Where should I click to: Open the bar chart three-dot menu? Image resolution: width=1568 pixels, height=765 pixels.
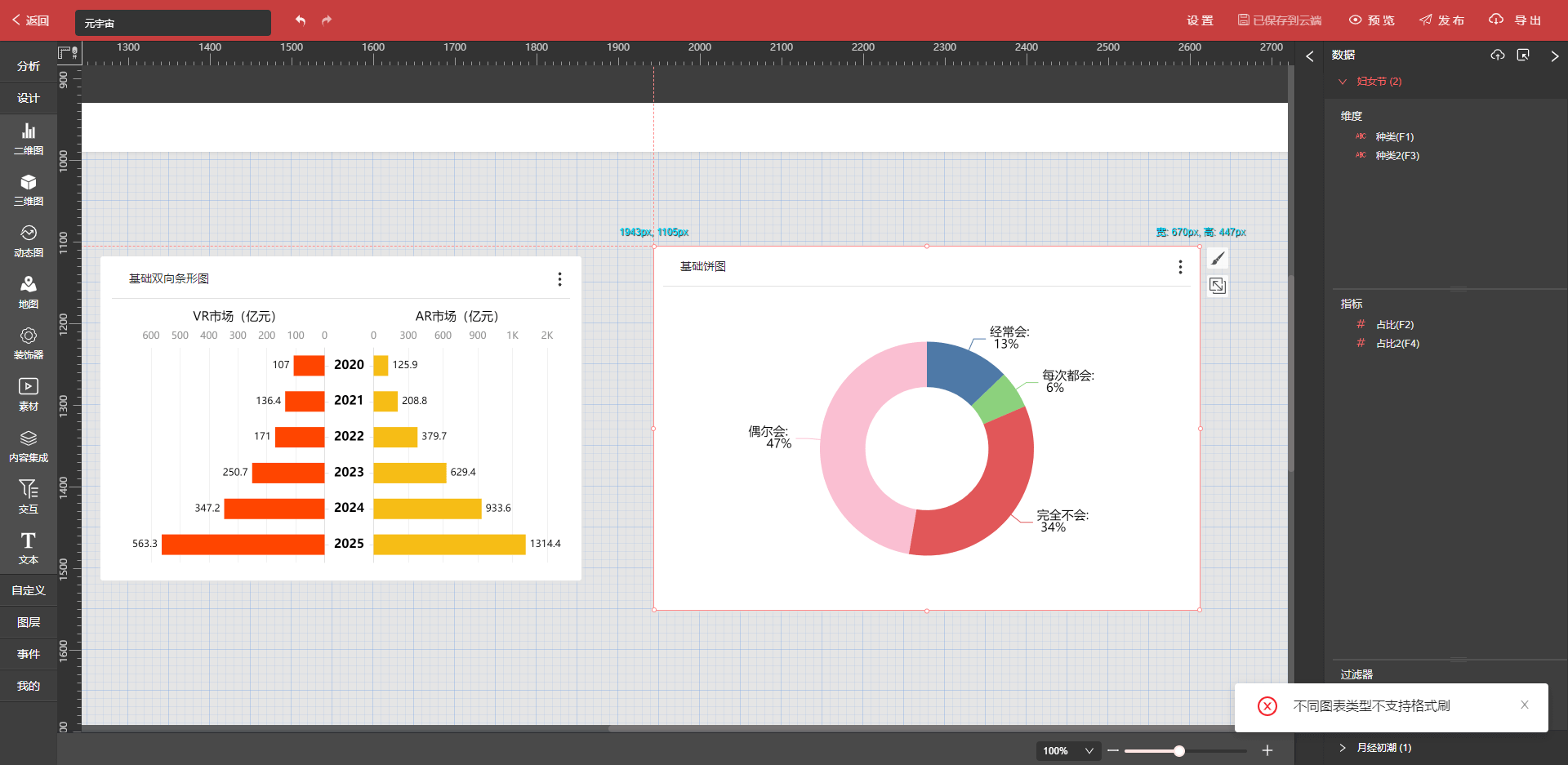pos(559,279)
